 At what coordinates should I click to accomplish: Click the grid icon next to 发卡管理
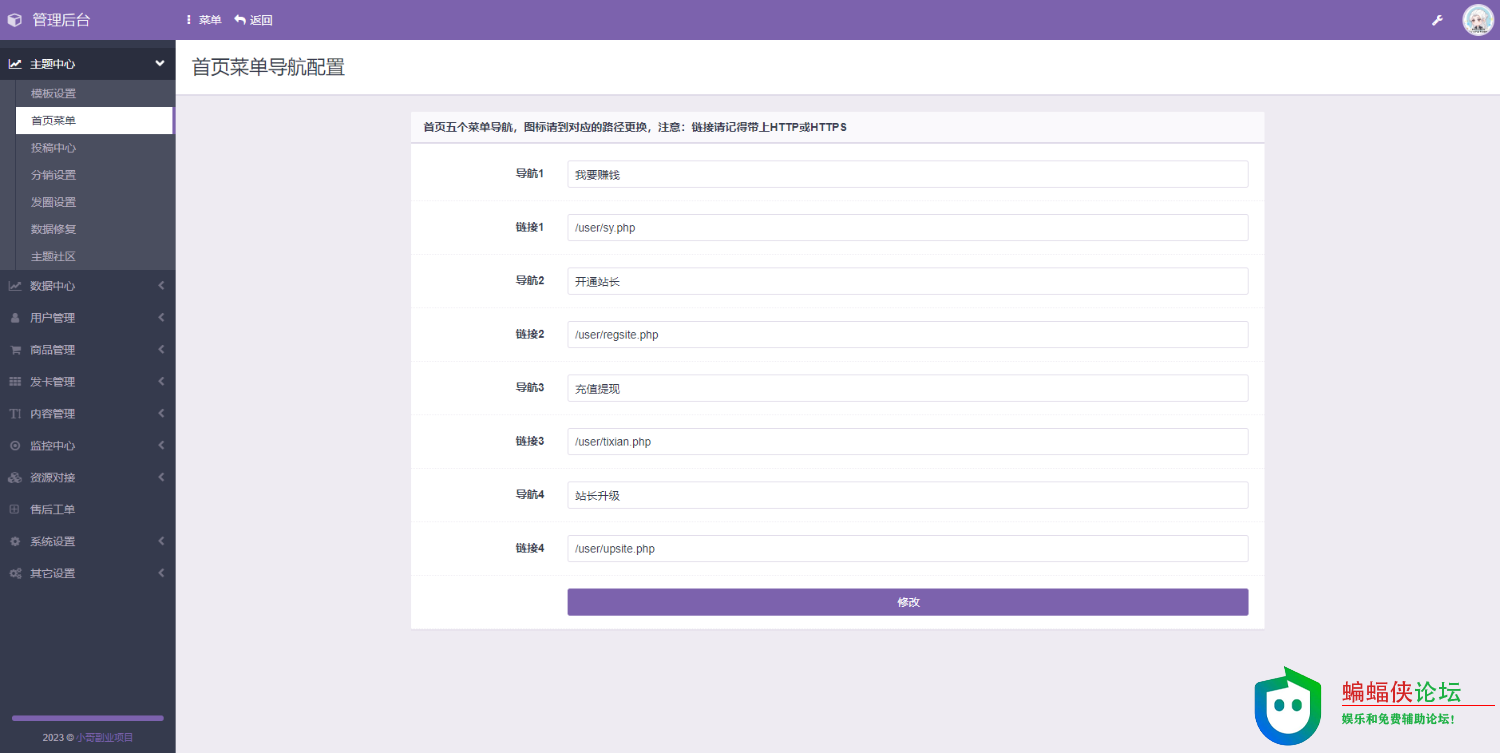pyautogui.click(x=15, y=382)
